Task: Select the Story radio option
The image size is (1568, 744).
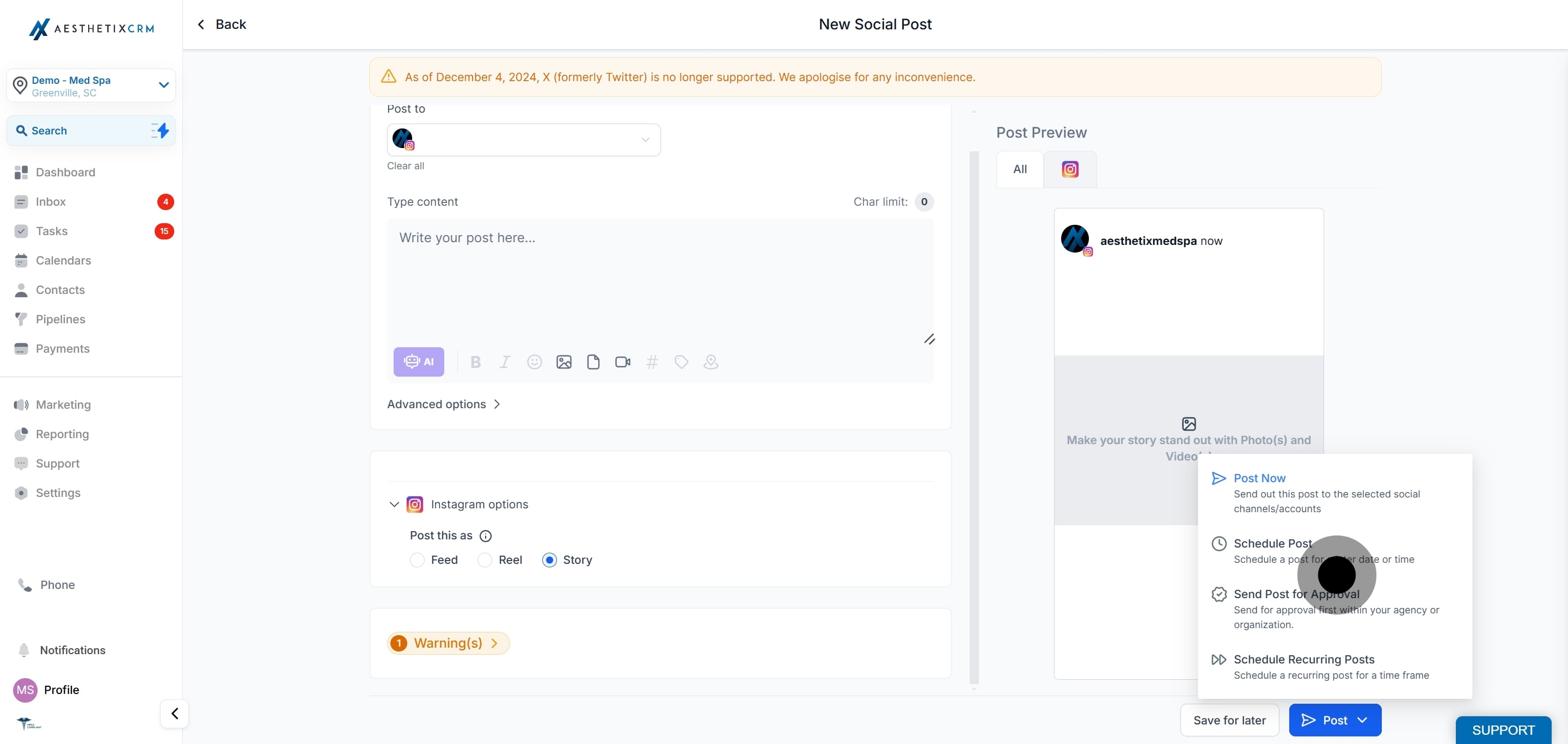Action: 549,559
